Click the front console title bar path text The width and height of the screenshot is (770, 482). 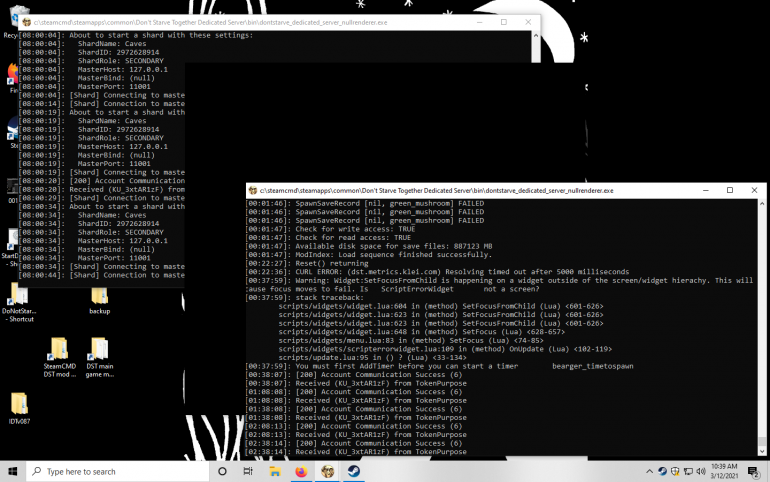tap(436, 190)
